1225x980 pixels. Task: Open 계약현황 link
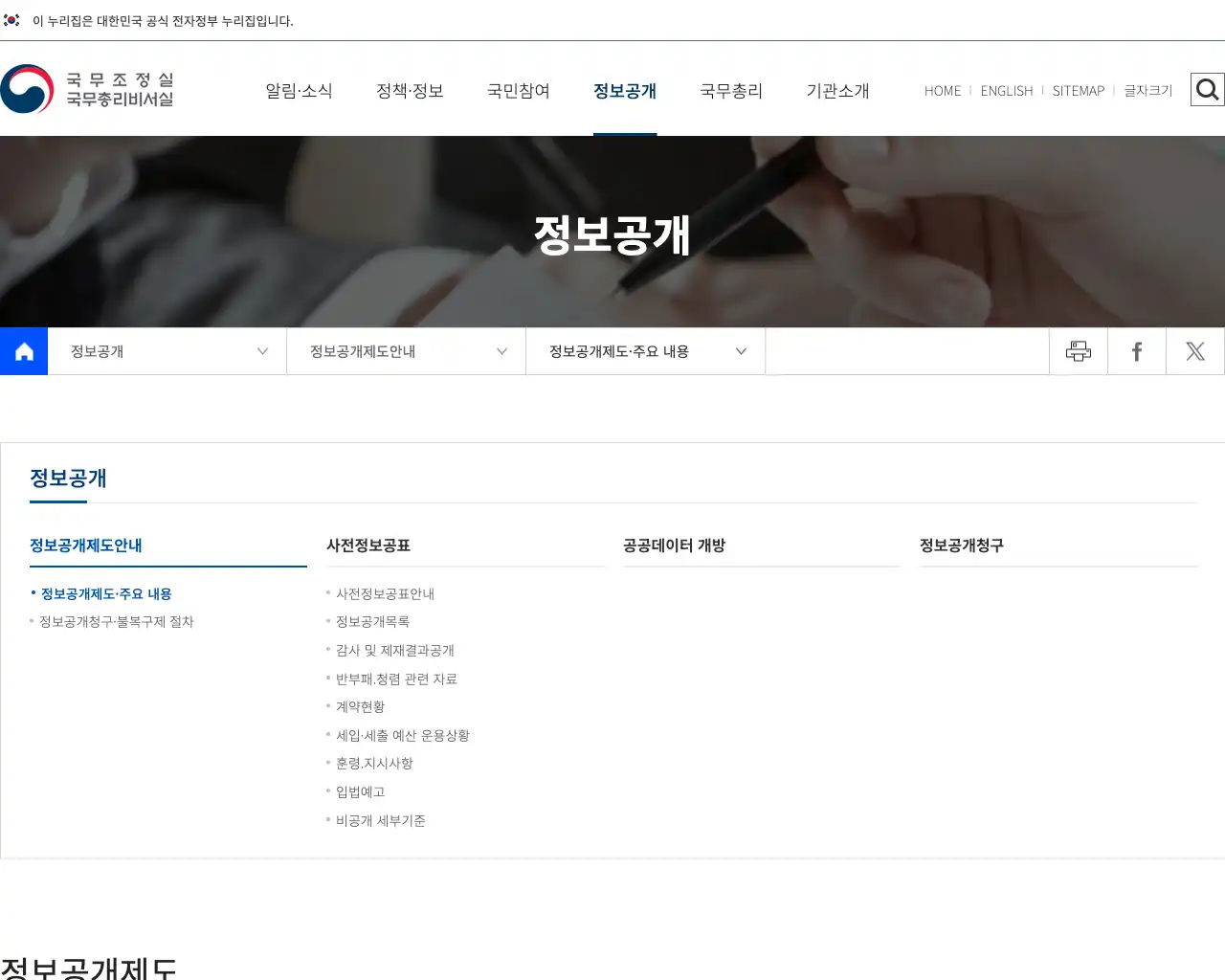pyautogui.click(x=360, y=707)
